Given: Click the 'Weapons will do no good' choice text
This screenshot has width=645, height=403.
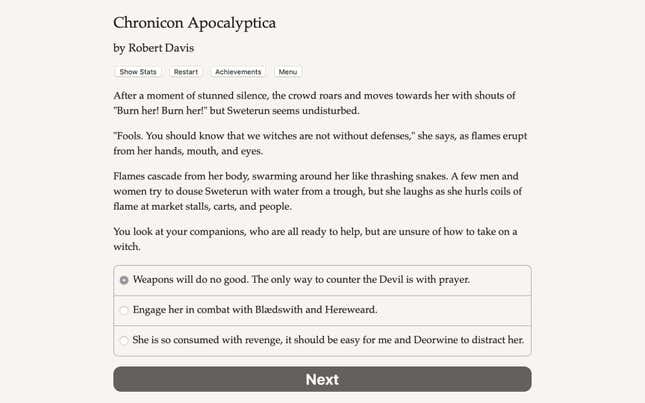Looking at the screenshot, I should coord(301,280).
